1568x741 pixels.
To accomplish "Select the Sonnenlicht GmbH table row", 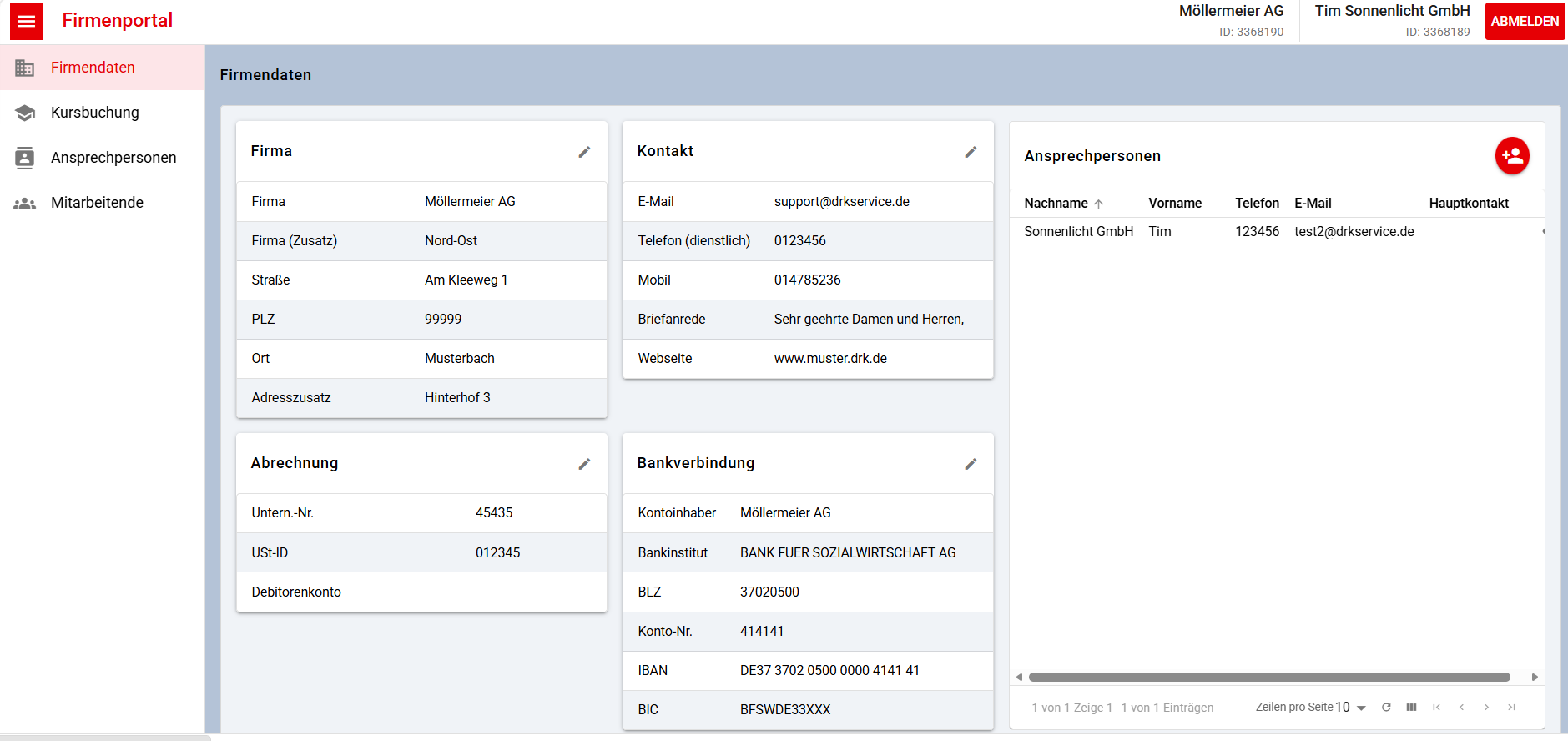I will click(1277, 232).
